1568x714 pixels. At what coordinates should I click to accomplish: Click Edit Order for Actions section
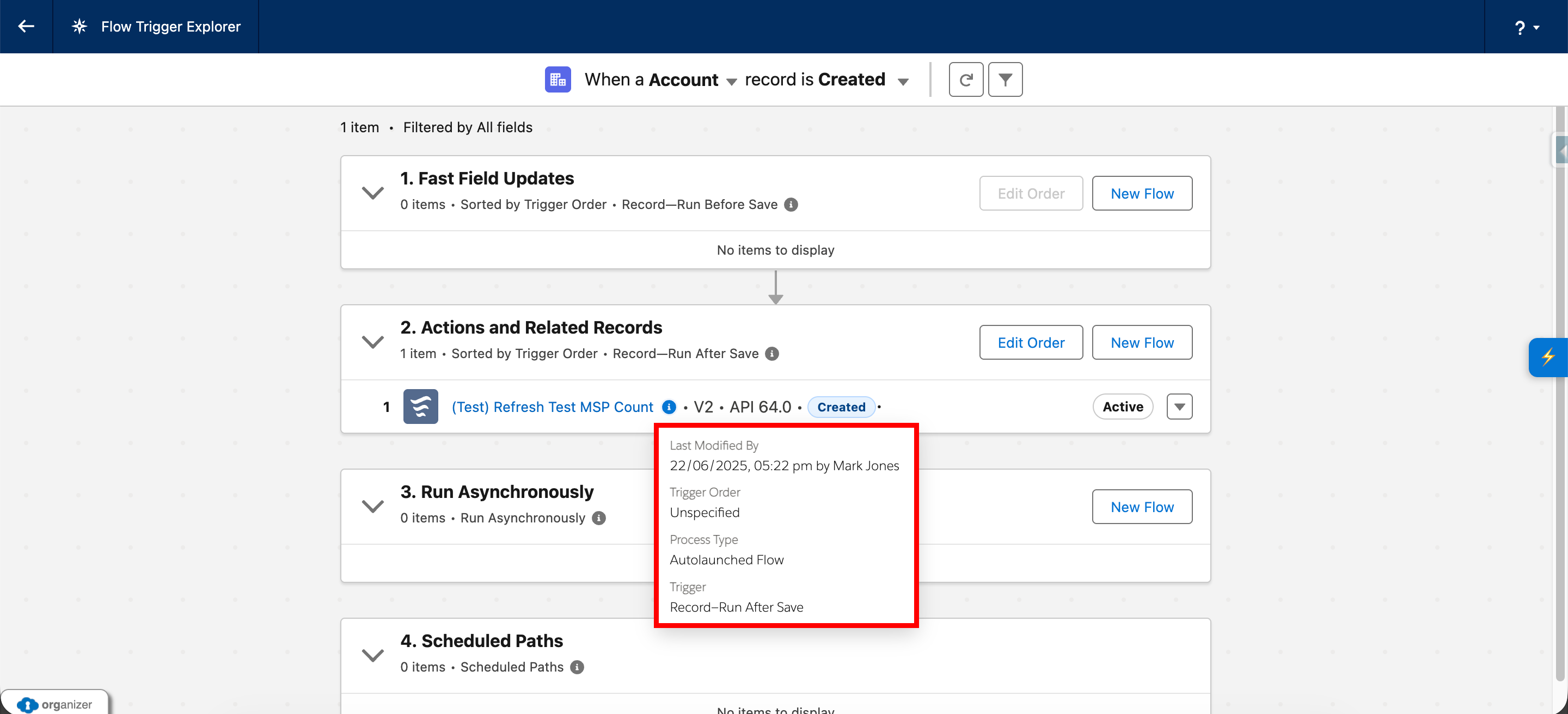pyautogui.click(x=1031, y=342)
